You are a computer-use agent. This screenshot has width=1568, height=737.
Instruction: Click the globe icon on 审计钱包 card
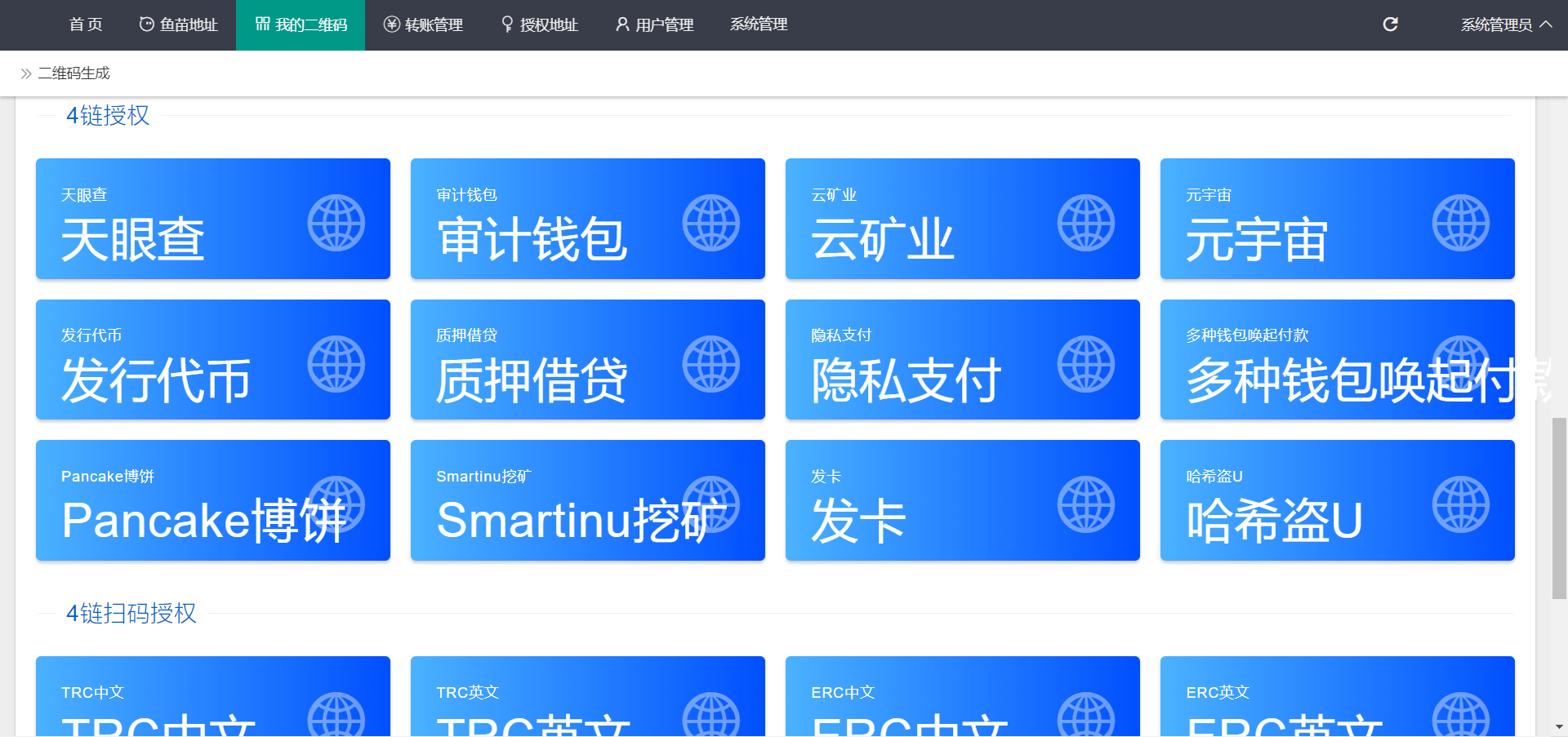pos(710,223)
